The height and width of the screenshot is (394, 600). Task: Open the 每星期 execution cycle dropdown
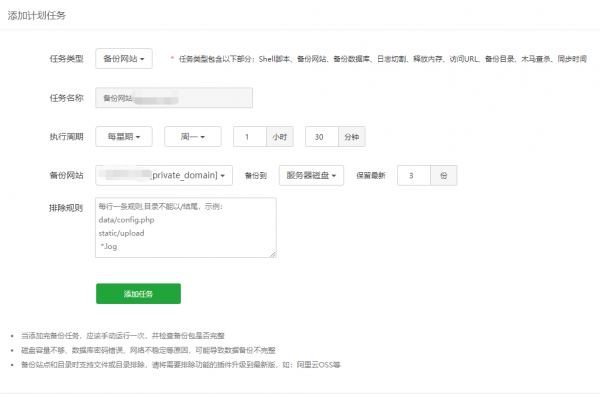point(124,137)
